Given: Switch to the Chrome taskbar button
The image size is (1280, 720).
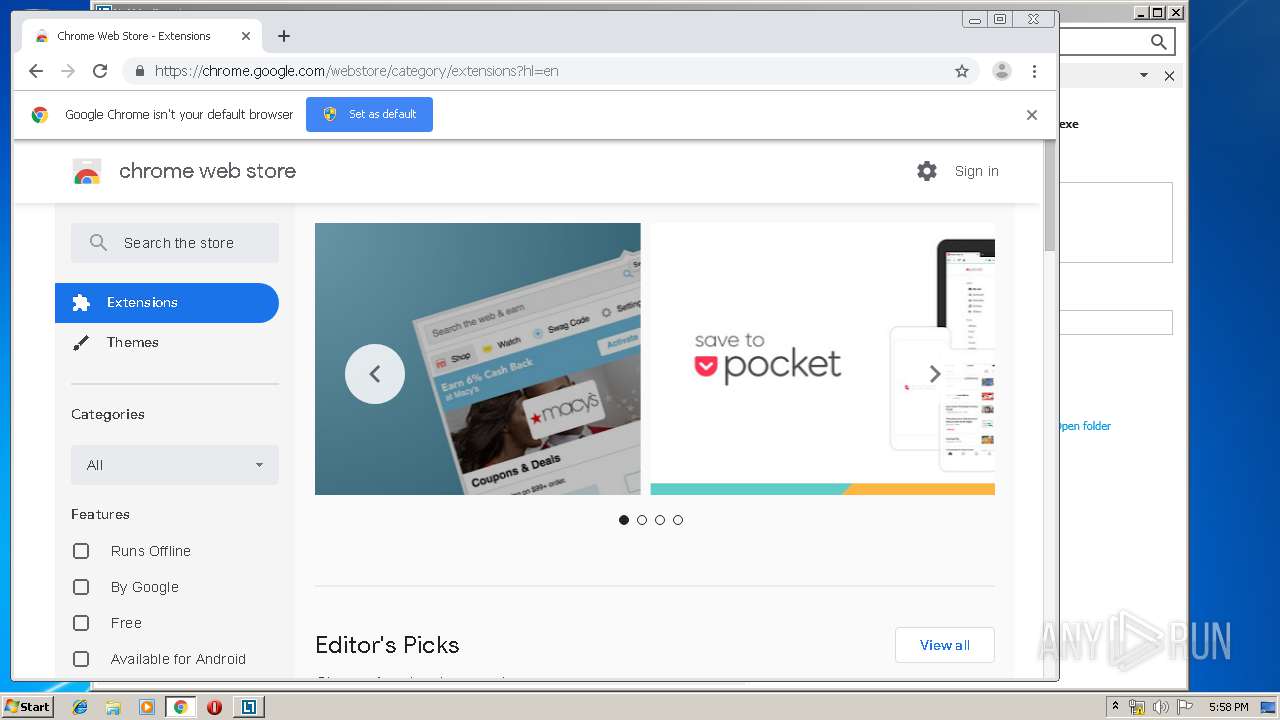Looking at the screenshot, I should [180, 707].
